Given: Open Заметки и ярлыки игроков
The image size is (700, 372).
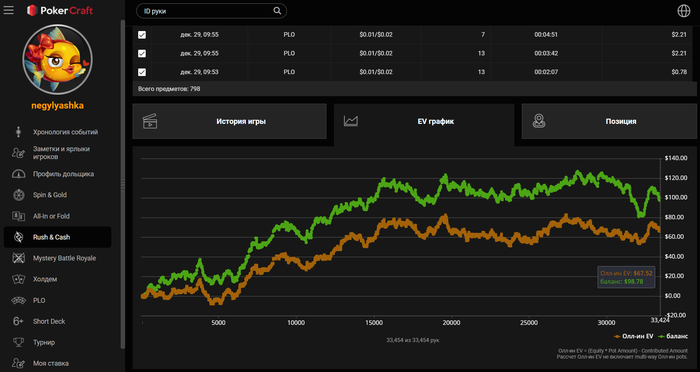Looking at the screenshot, I should 61,153.
